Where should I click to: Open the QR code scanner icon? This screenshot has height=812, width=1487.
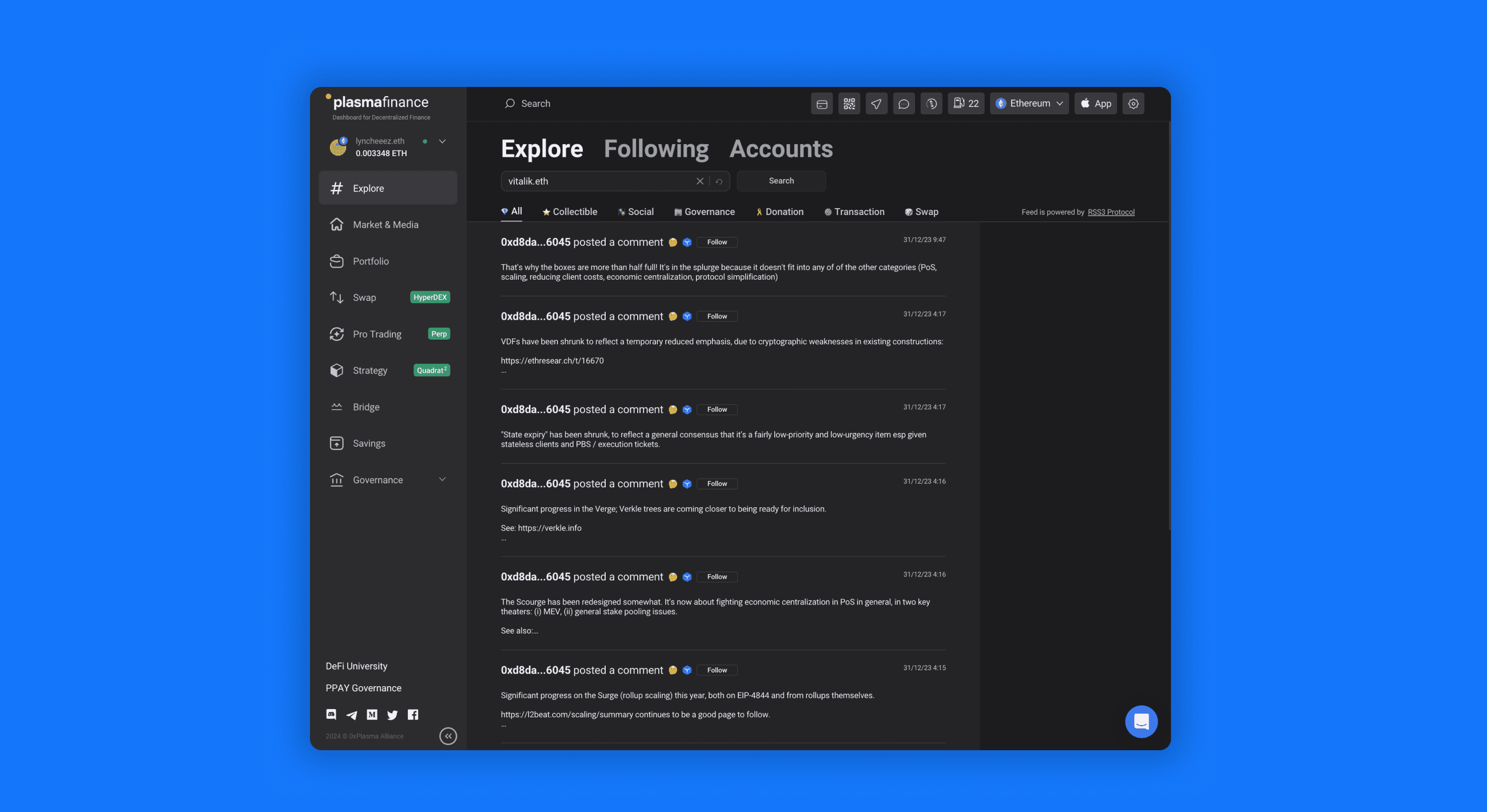point(849,104)
